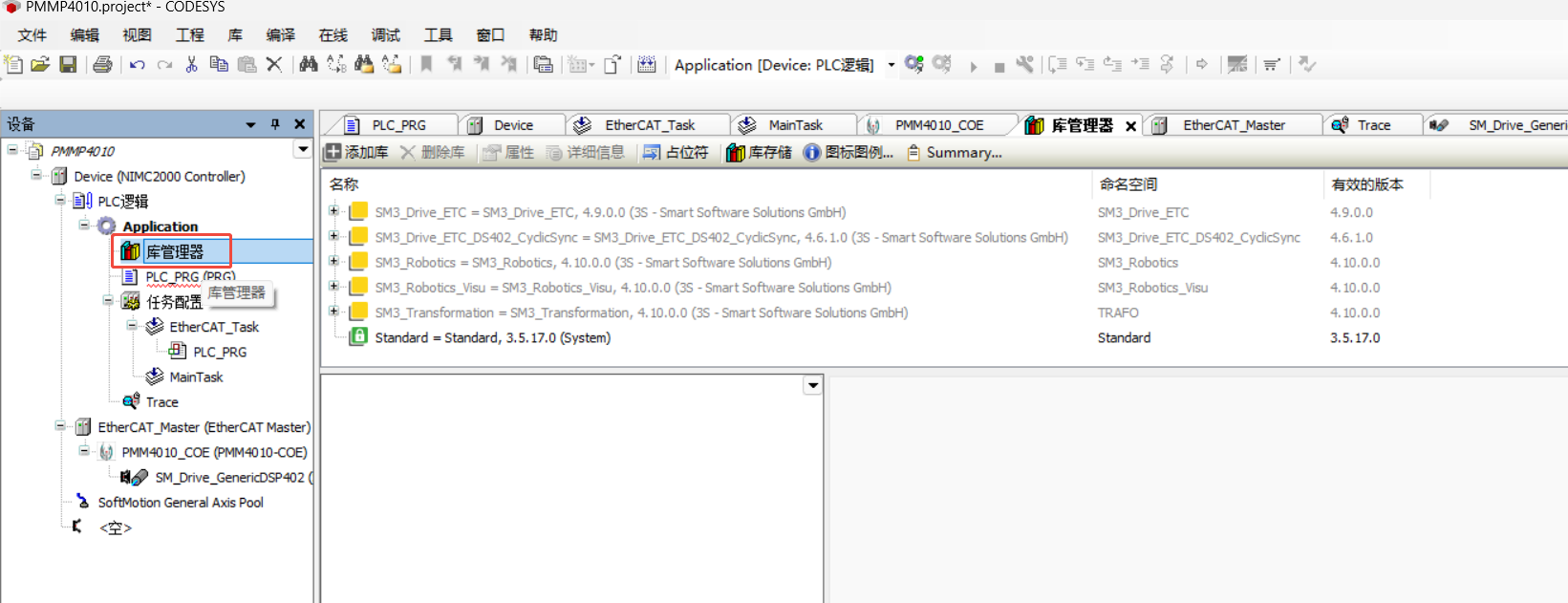The image size is (1568, 603).
Task: Click the 库存储 library repository button
Action: (x=759, y=153)
